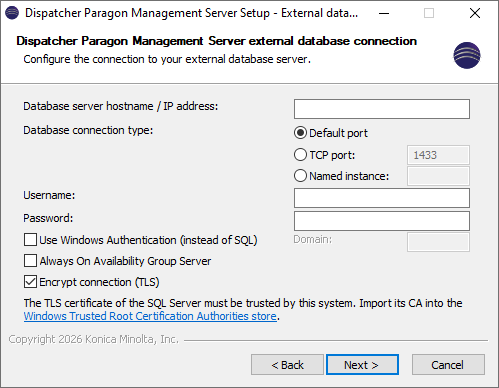
Task: Click the 'Database server hostname / IP address:' label
Action: coord(120,106)
